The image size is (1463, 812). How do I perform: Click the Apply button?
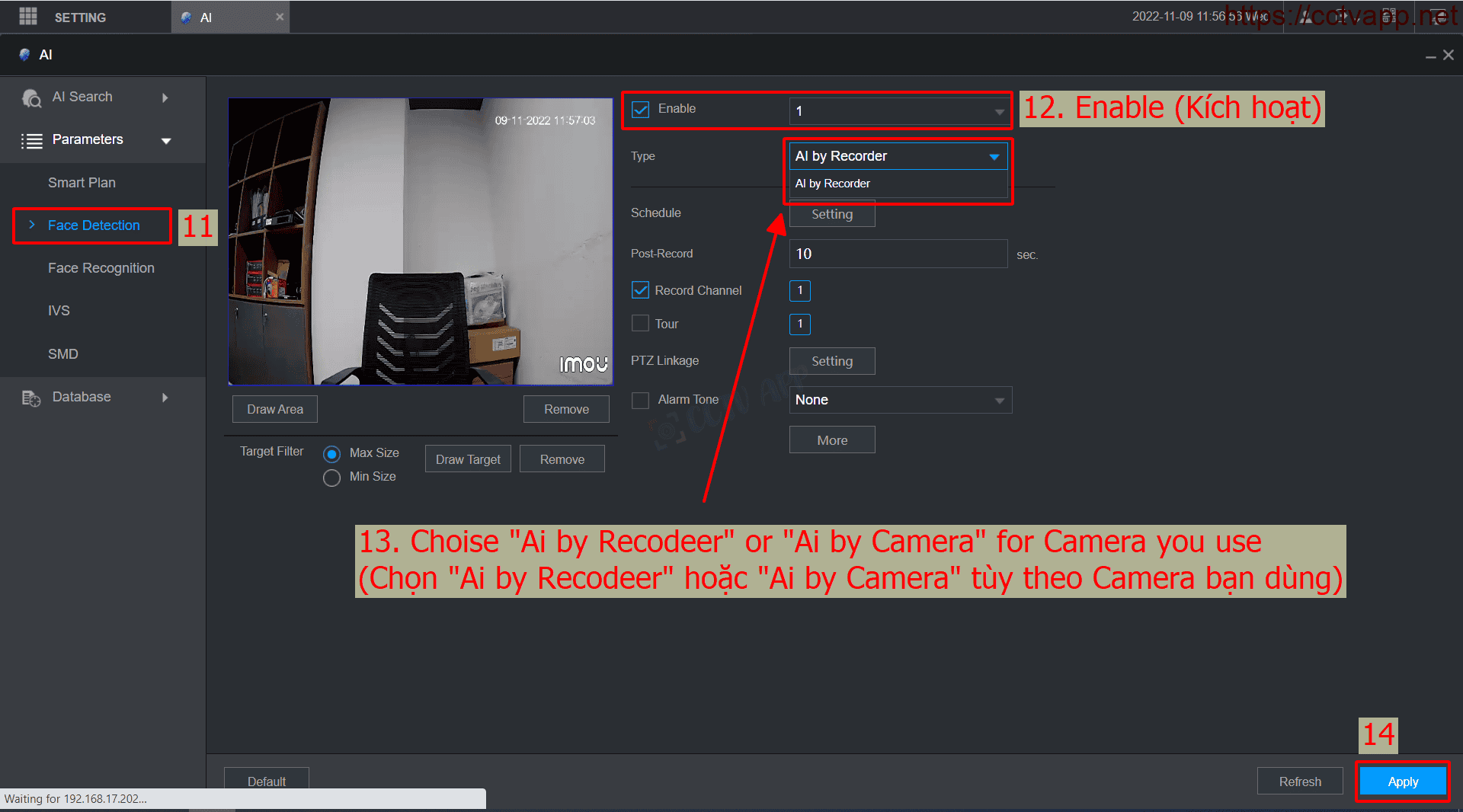(1402, 782)
